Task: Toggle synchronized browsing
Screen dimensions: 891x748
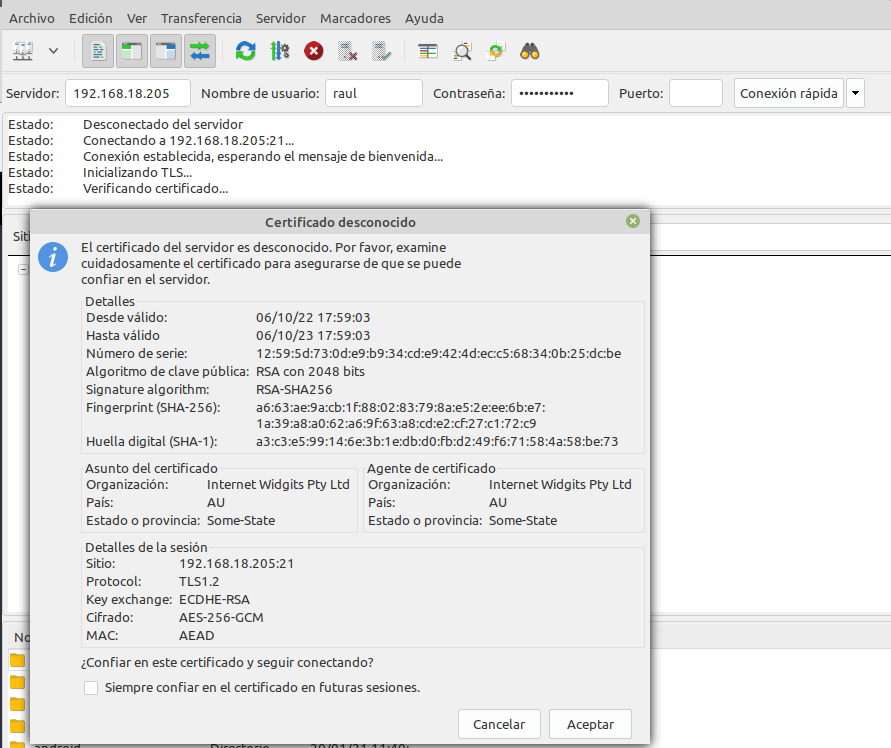Action: [x=494, y=50]
